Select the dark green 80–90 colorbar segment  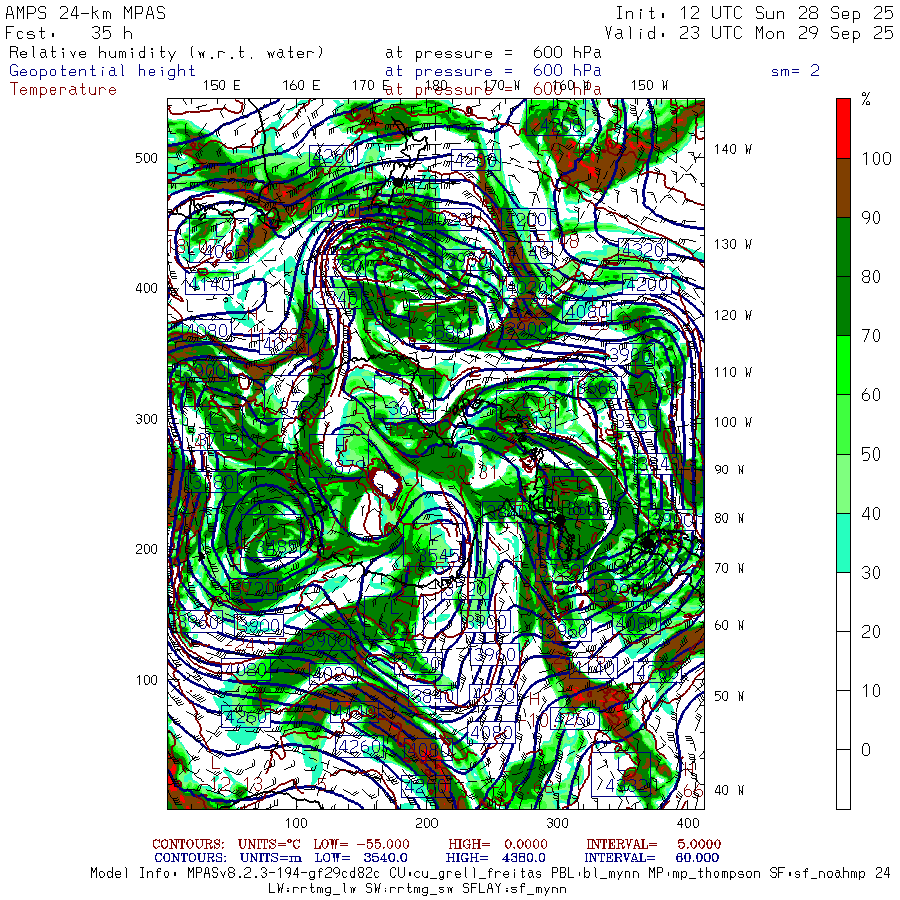click(x=843, y=247)
